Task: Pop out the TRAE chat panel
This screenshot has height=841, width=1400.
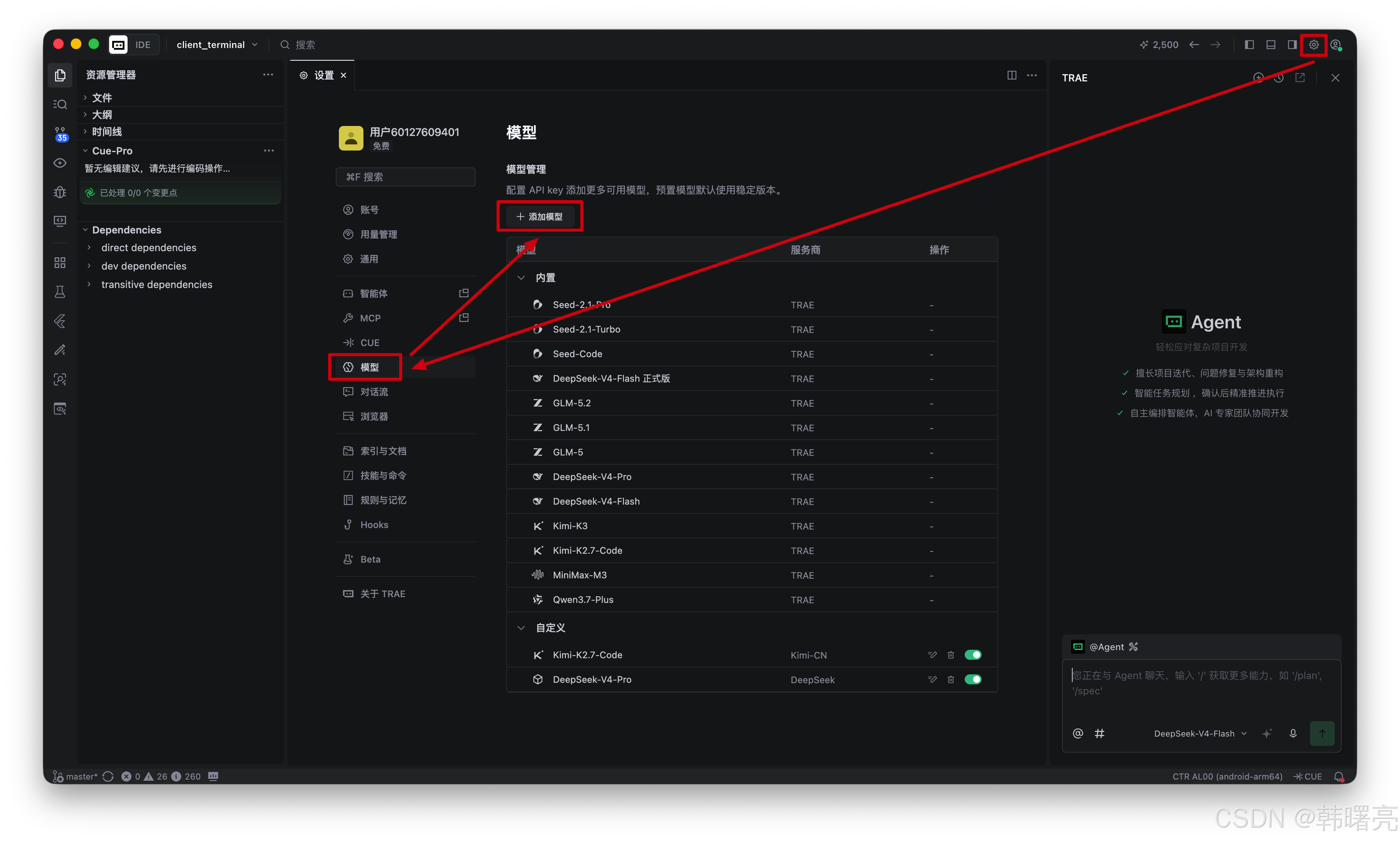Action: [x=1300, y=78]
